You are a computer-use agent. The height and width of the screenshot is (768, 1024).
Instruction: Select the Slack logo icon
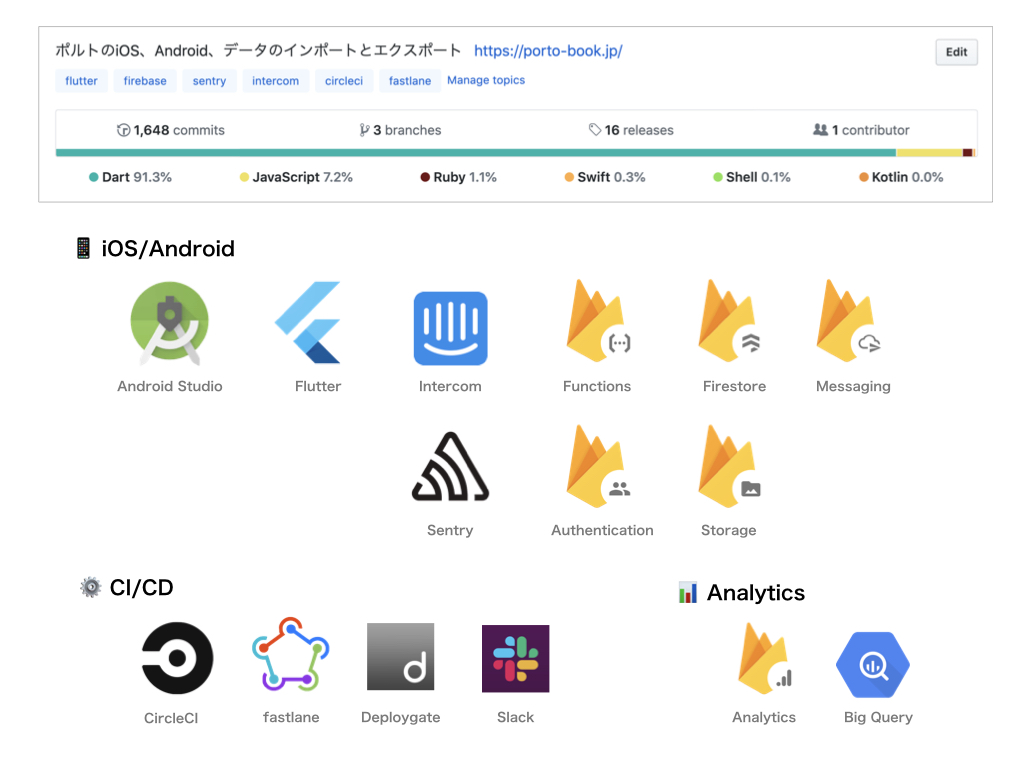tap(515, 658)
